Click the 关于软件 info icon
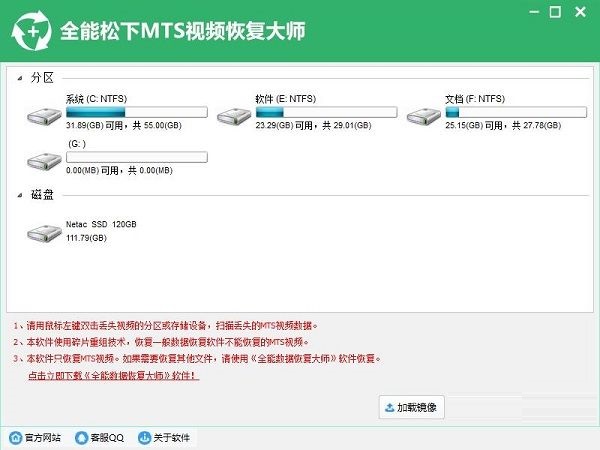The height and width of the screenshot is (450, 600). (144, 437)
